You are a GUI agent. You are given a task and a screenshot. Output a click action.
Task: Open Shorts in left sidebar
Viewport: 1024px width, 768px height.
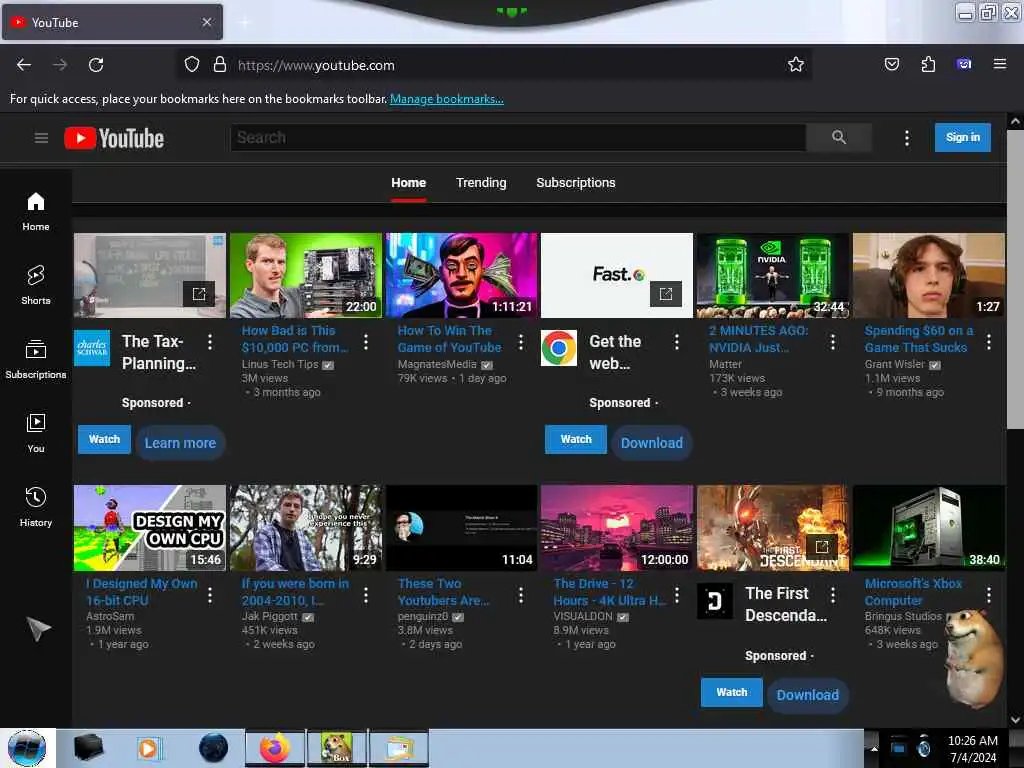(x=36, y=285)
